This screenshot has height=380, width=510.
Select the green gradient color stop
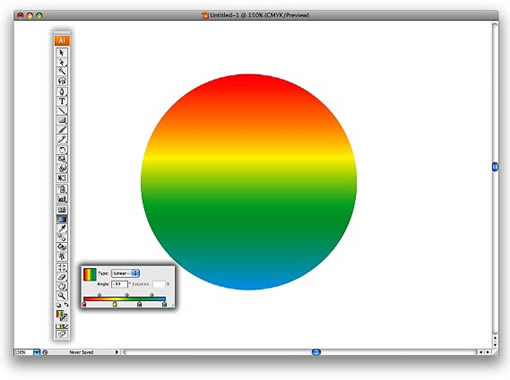pos(139,304)
